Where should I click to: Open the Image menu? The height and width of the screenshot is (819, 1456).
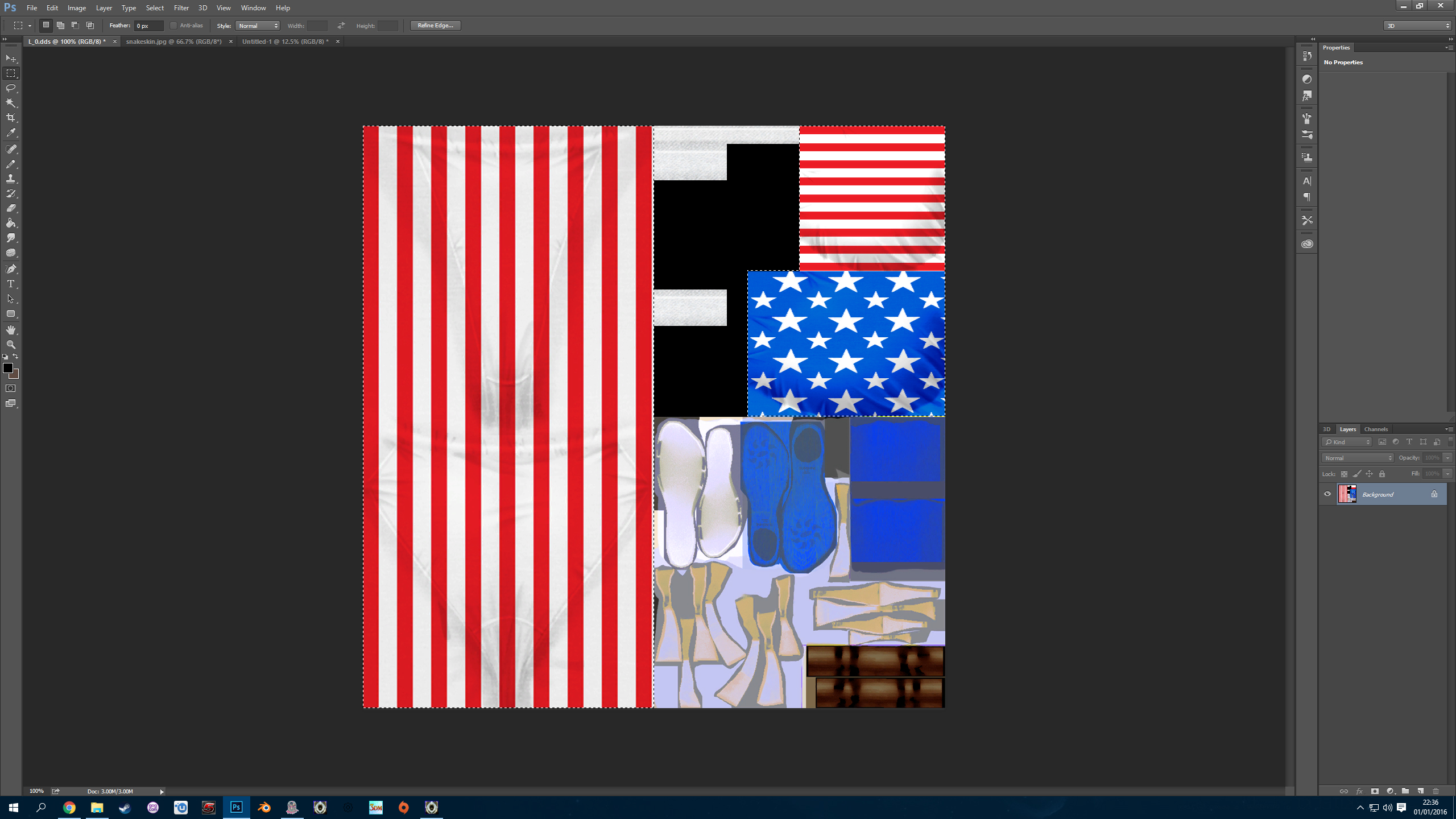click(x=77, y=8)
